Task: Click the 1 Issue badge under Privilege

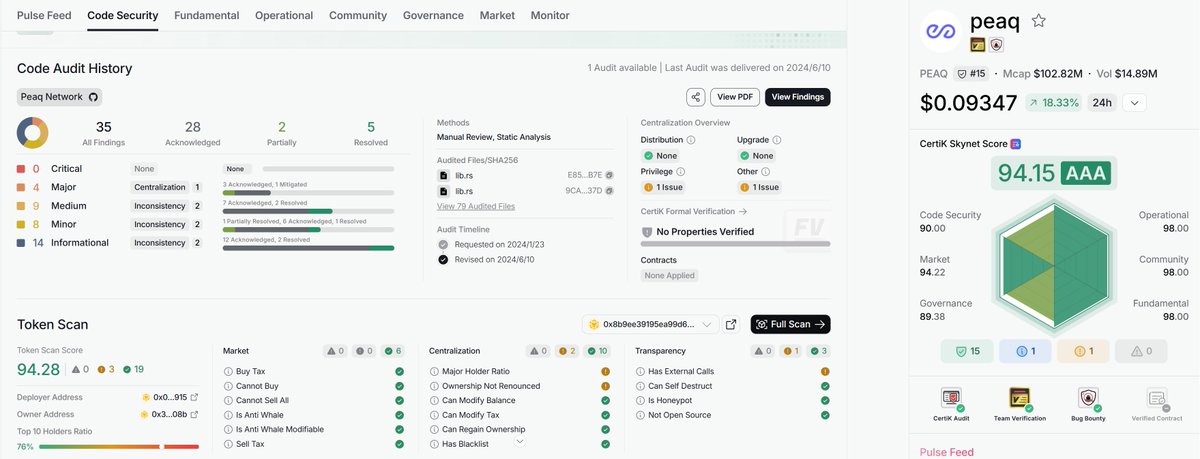Action: pyautogui.click(x=663, y=187)
